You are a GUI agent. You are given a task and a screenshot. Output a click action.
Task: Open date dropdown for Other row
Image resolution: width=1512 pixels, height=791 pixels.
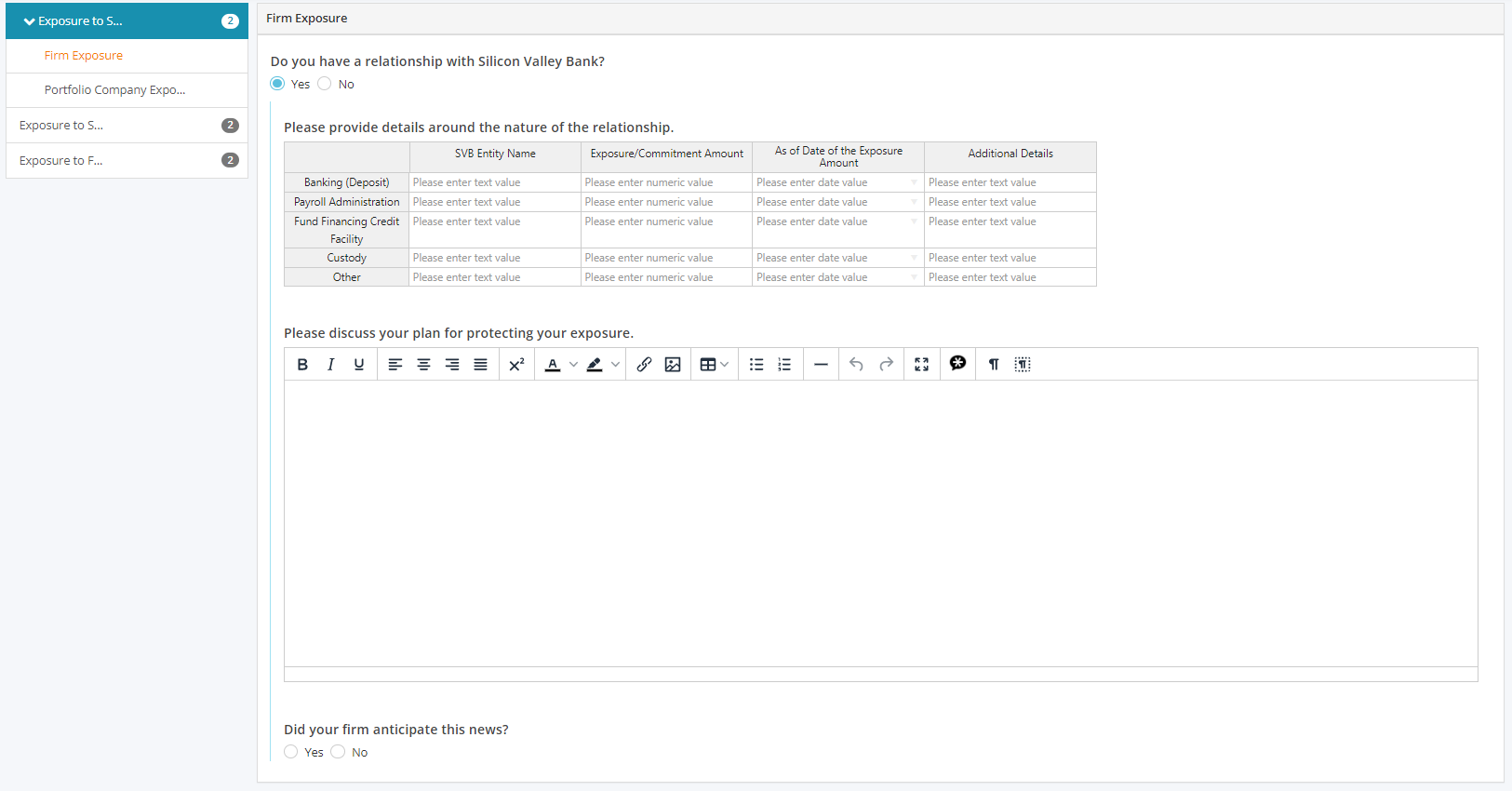pyautogui.click(x=914, y=277)
